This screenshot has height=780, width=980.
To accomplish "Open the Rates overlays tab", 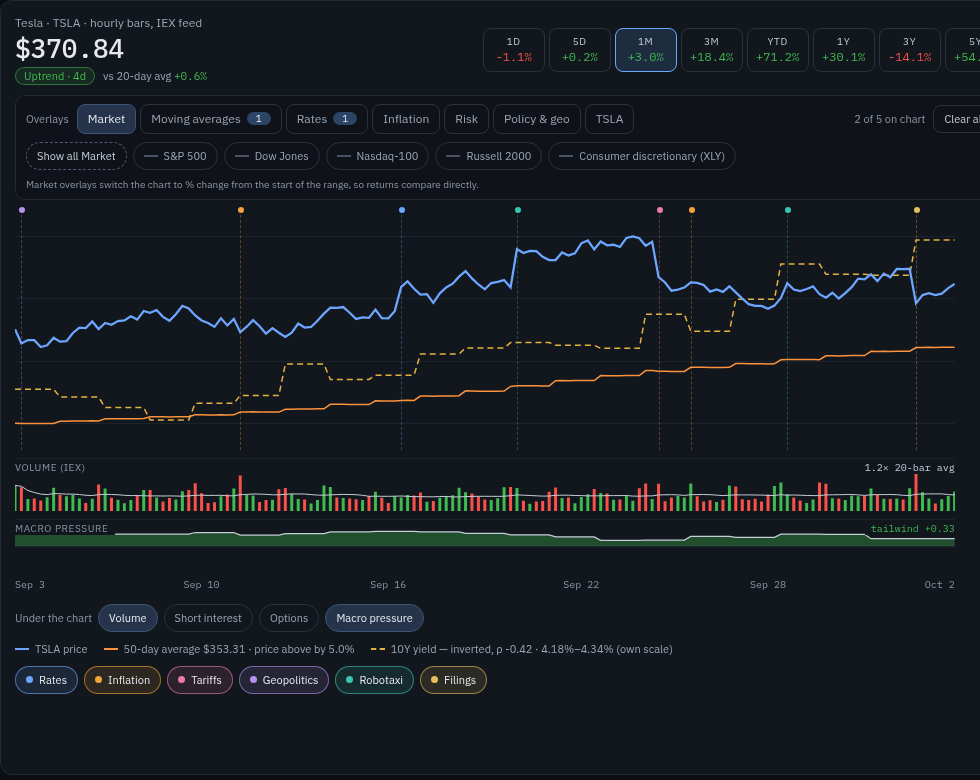I will point(327,119).
